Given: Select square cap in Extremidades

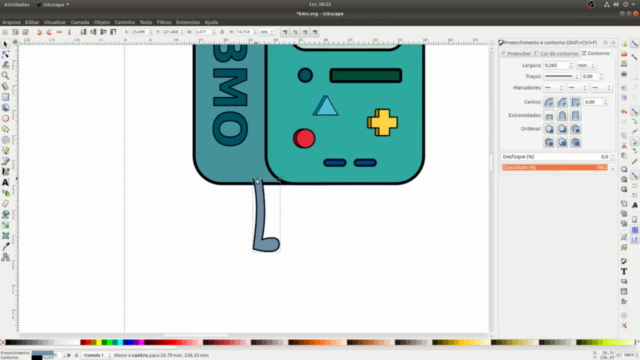Looking at the screenshot, I should pyautogui.click(x=576, y=116).
